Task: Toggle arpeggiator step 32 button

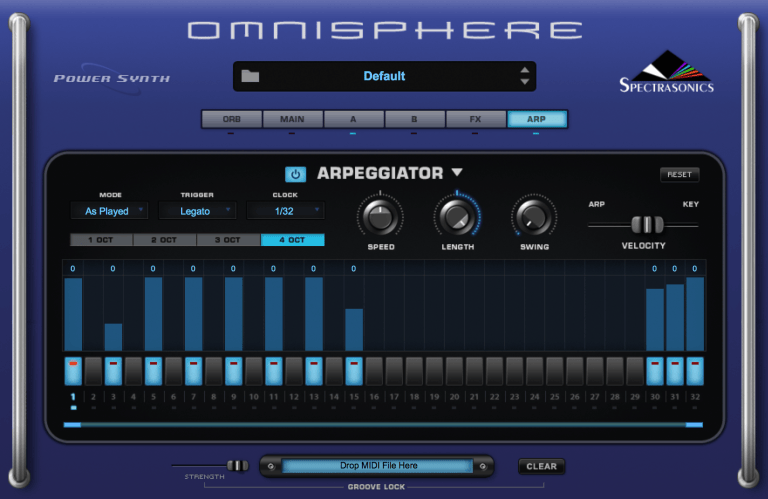Action: tap(695, 371)
